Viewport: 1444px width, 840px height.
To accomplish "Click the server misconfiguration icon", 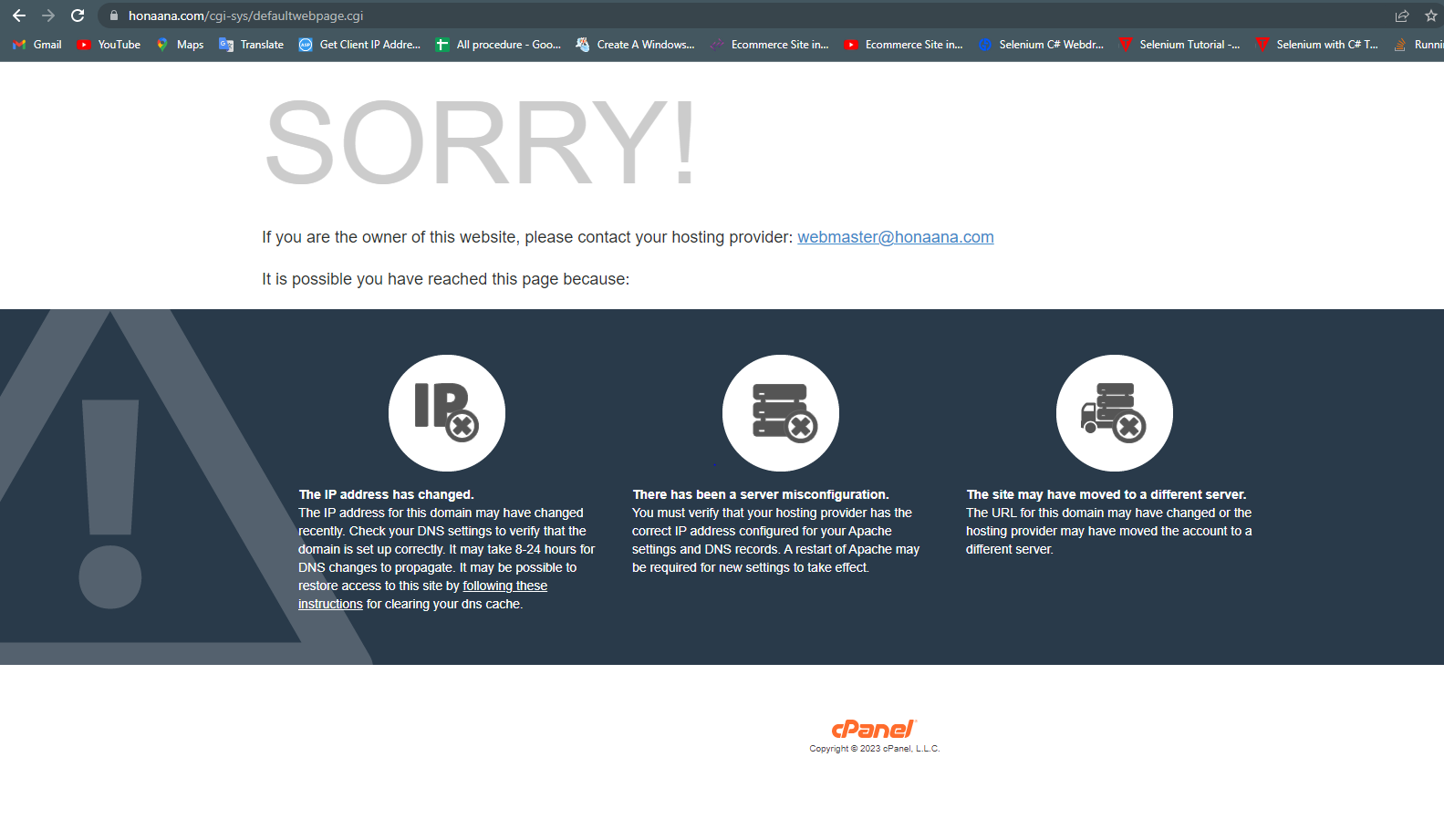I will pyautogui.click(x=781, y=412).
